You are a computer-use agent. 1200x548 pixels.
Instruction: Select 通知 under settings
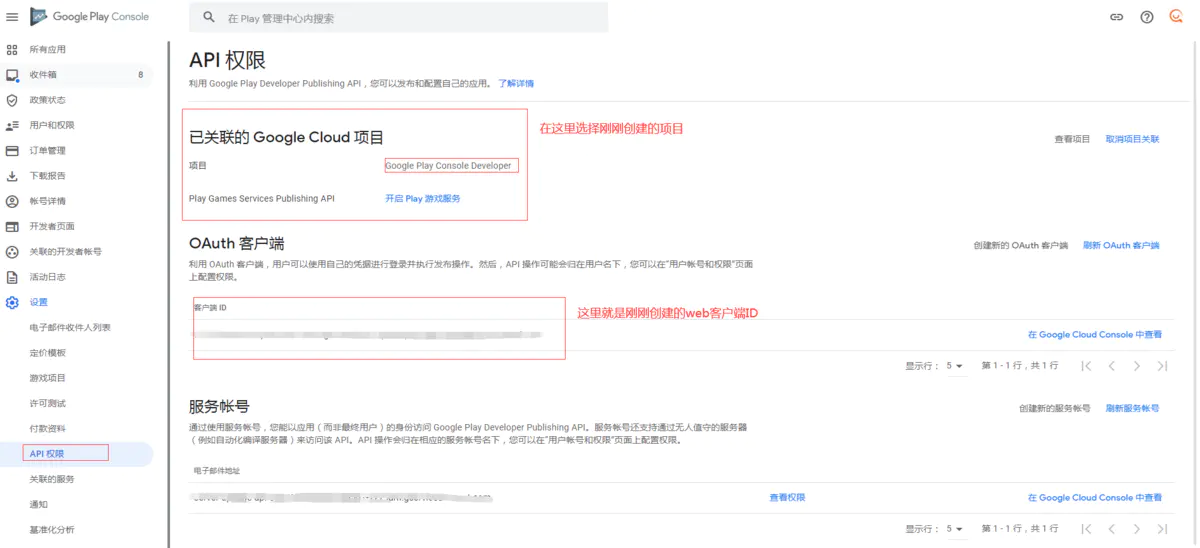[39, 504]
